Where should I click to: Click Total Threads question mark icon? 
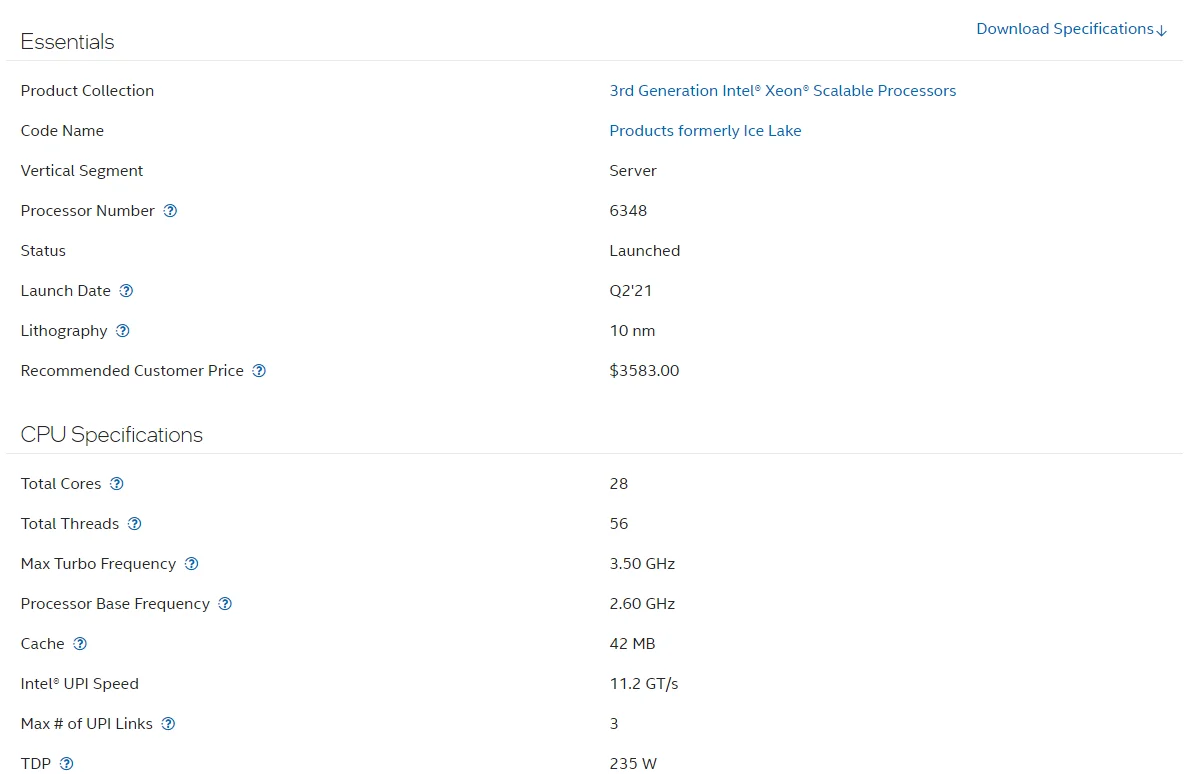click(x=135, y=524)
